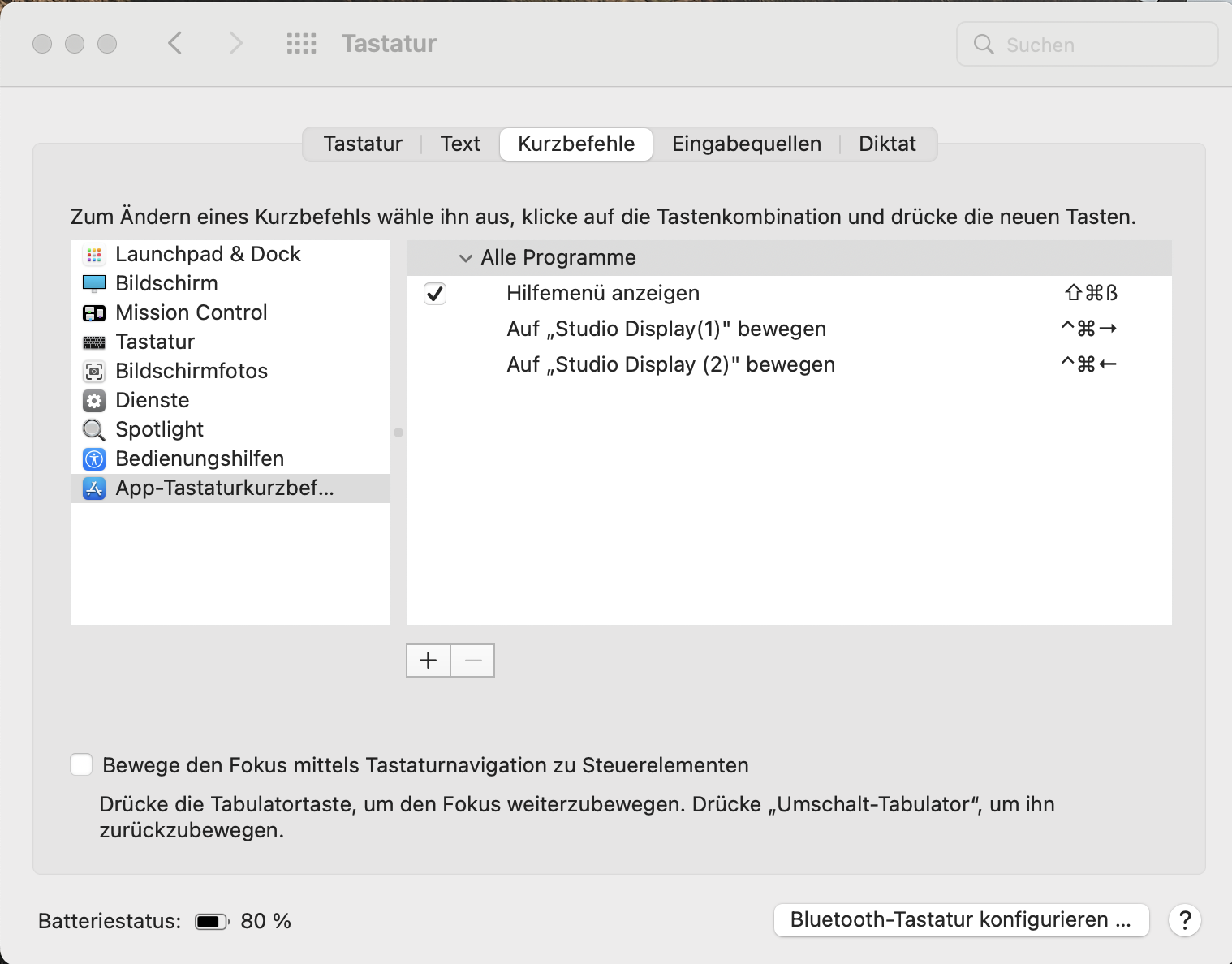This screenshot has height=964, width=1232.
Task: Switch to the Eingabequellen tab
Action: (746, 144)
